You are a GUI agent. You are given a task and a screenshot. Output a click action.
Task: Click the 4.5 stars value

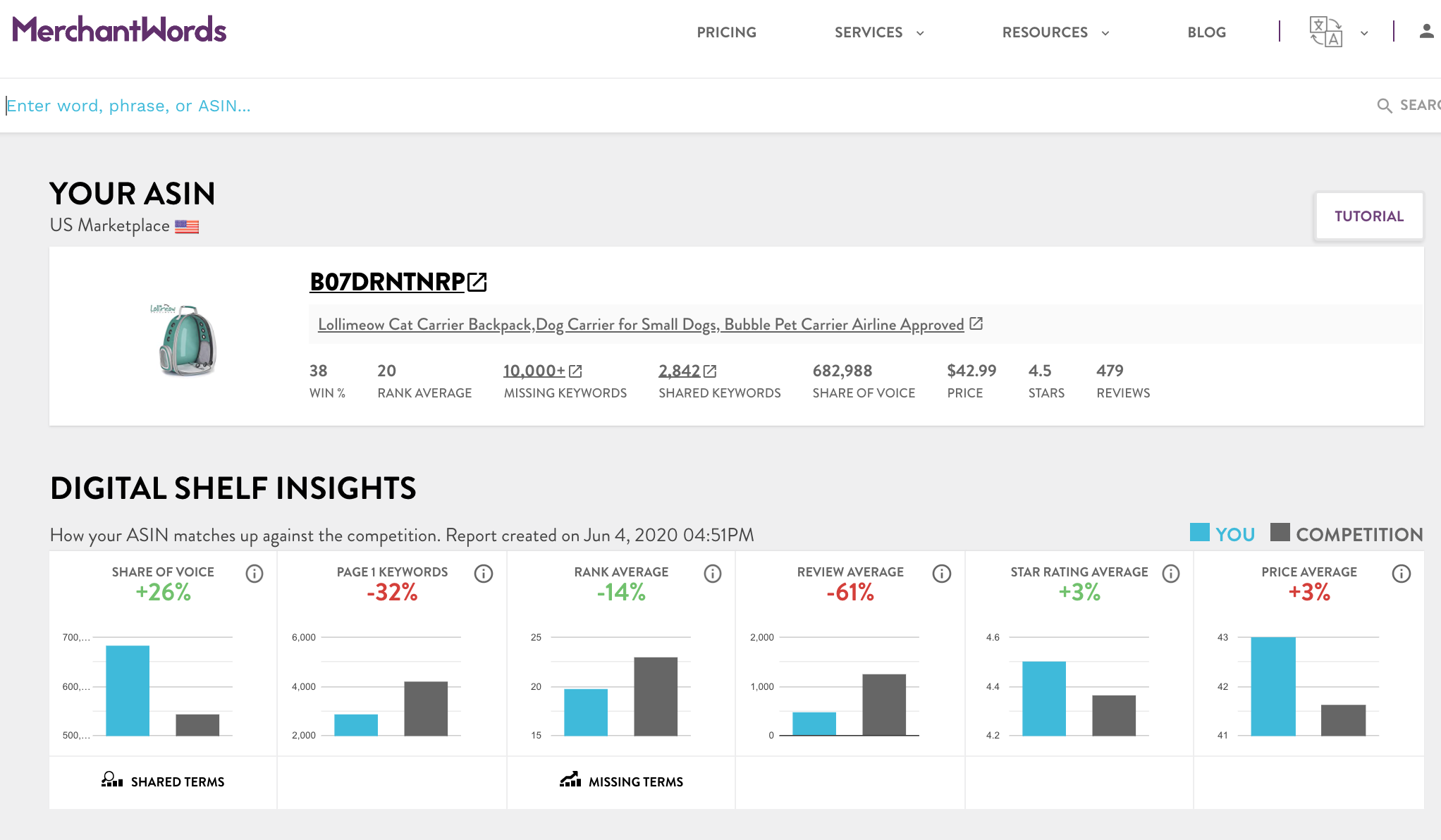click(1040, 371)
